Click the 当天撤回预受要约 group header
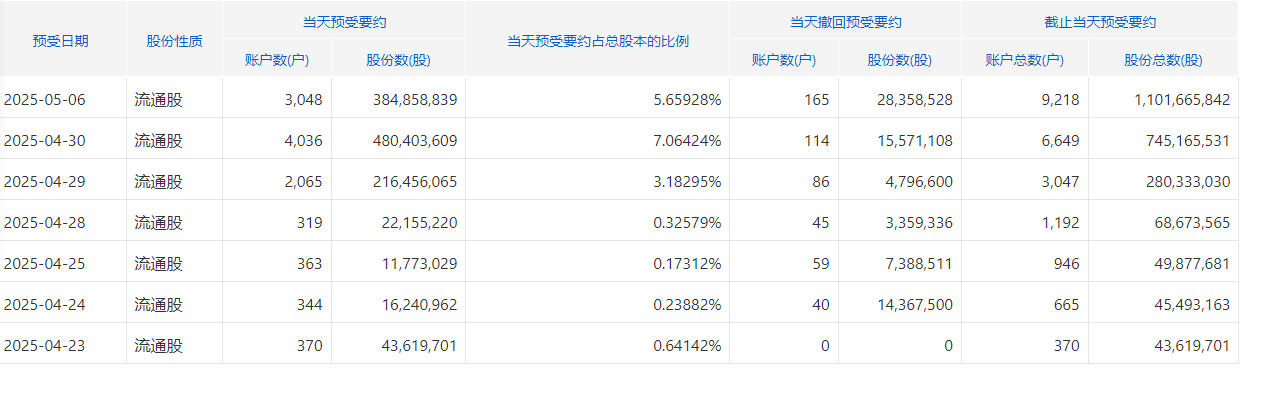 click(845, 22)
